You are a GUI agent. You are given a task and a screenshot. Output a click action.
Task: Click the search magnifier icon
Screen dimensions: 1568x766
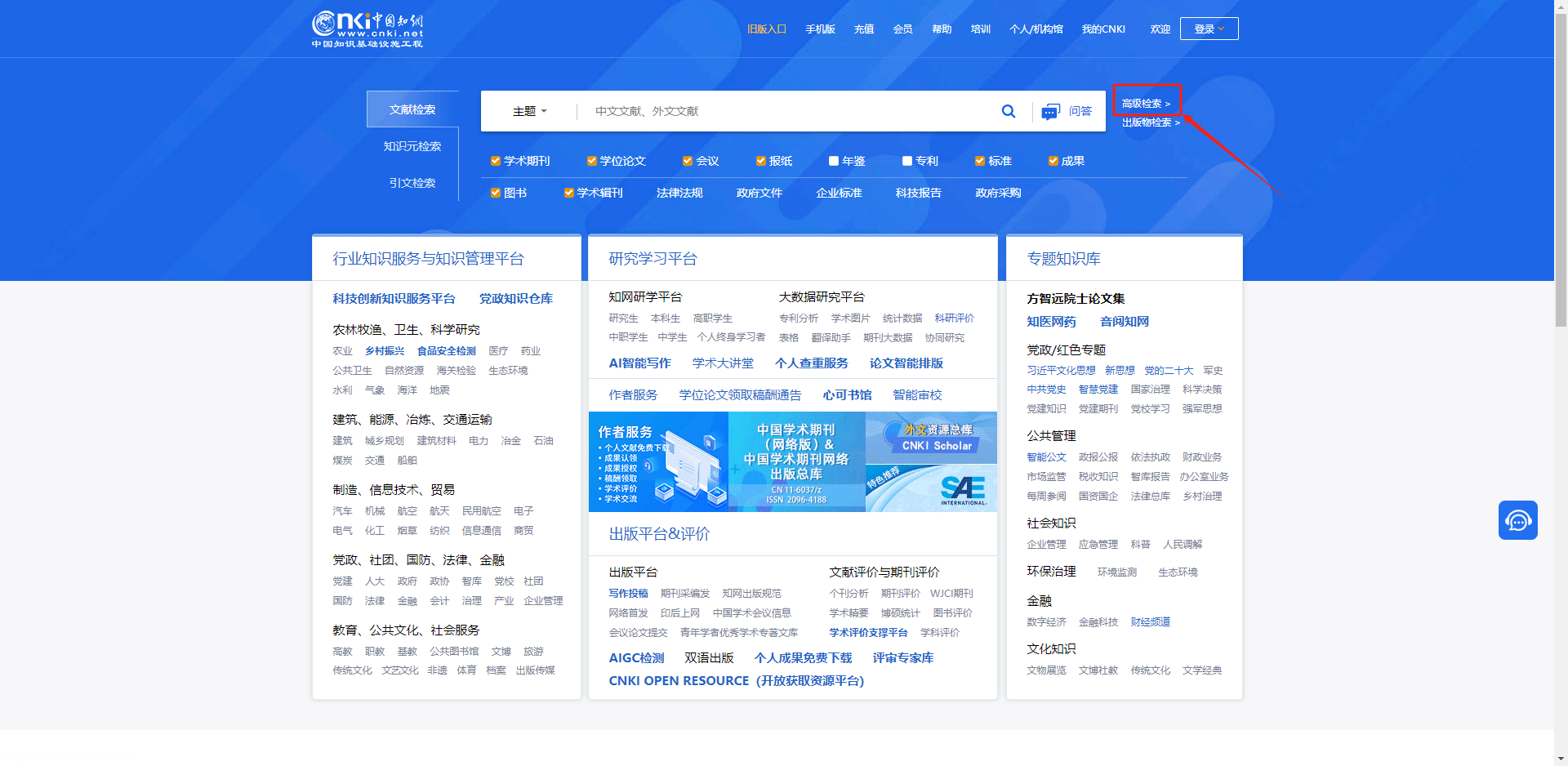(1008, 111)
